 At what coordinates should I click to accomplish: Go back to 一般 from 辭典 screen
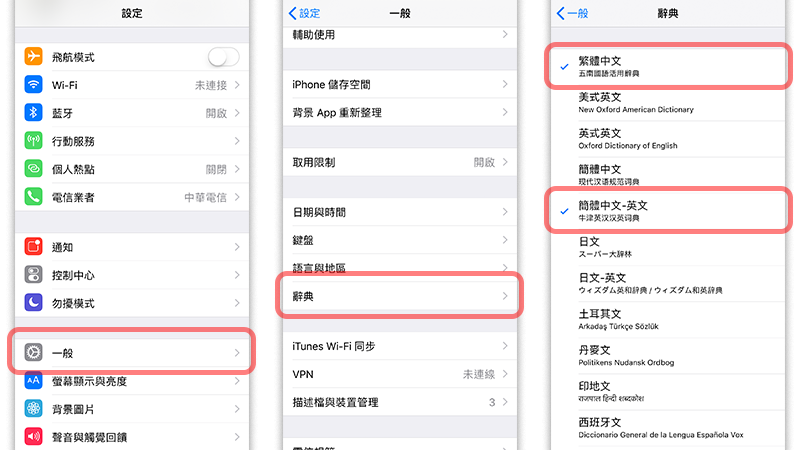[x=572, y=13]
